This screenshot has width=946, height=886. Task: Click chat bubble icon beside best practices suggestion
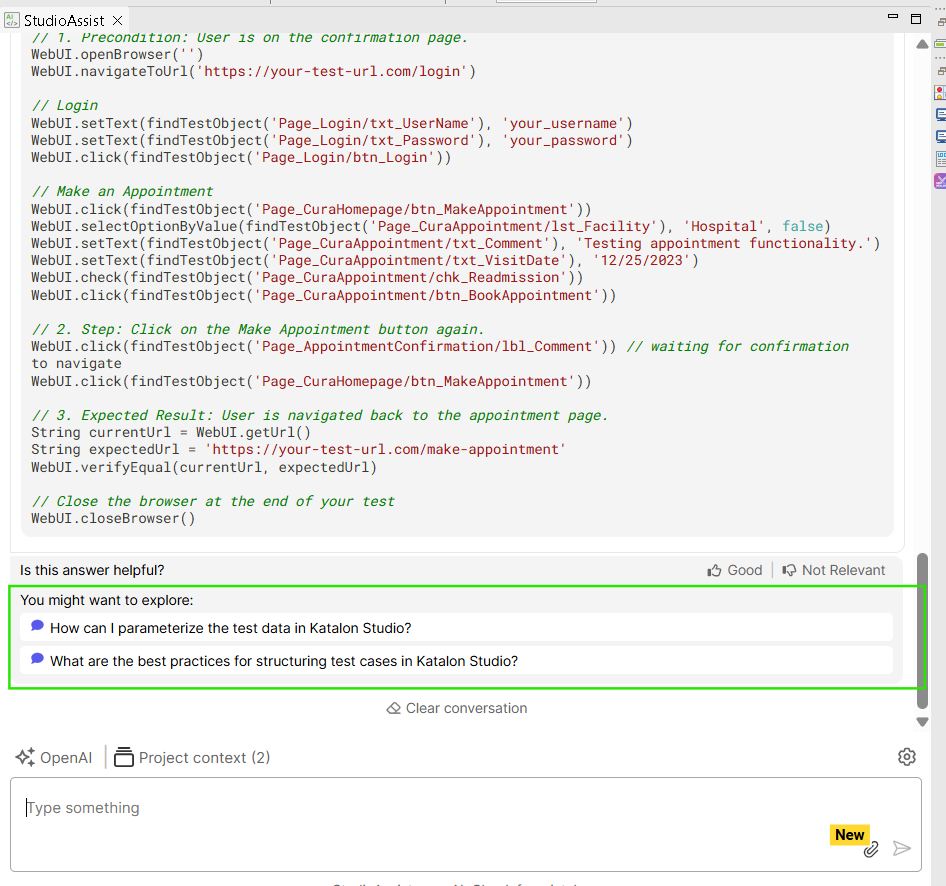pyautogui.click(x=37, y=659)
